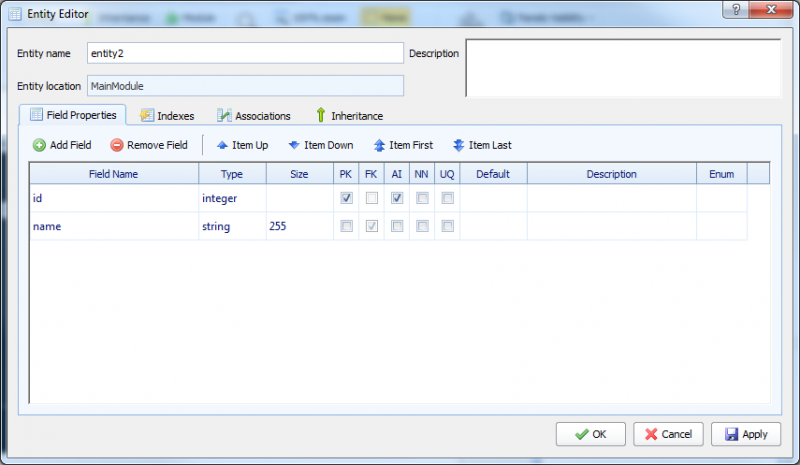Image resolution: width=800 pixels, height=465 pixels.
Task: Click the Entity Editor window icon
Action: click(x=14, y=15)
